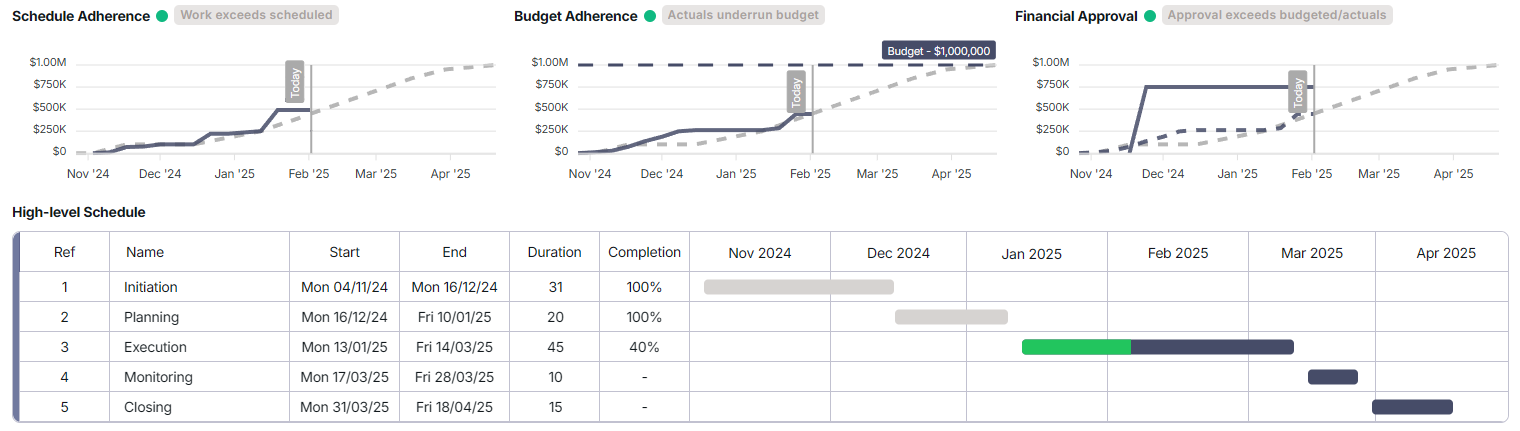Click the Today marker in Financial Approval chart

[x=1298, y=90]
